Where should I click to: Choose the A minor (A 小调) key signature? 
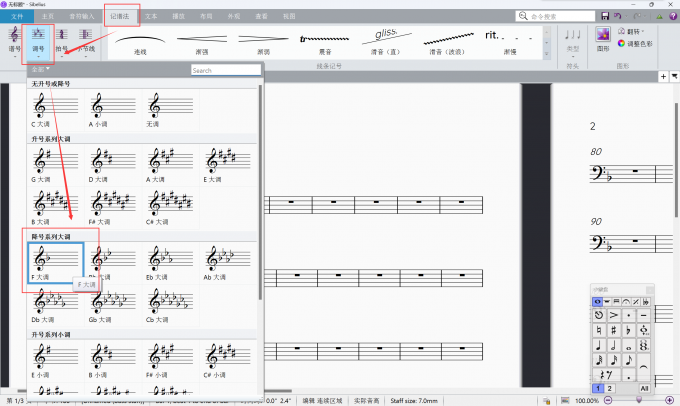113,110
